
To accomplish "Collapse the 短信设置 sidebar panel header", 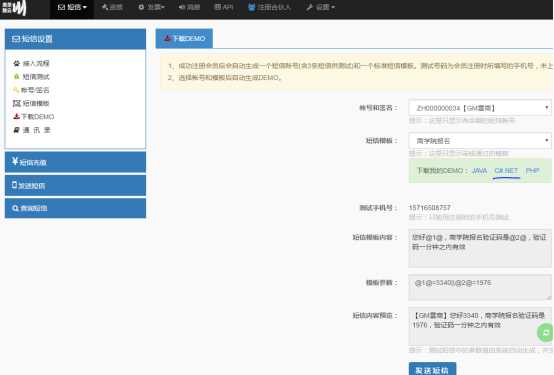I will 75,39.
